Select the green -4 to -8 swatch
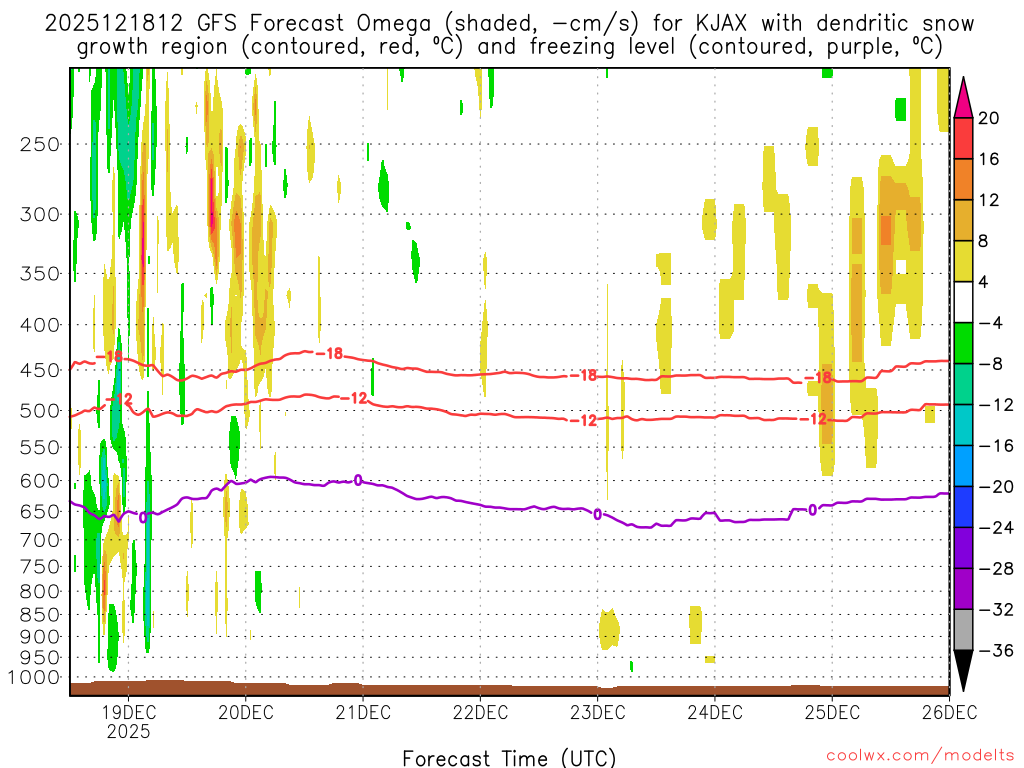The width and height of the screenshot is (1024, 768). point(963,343)
